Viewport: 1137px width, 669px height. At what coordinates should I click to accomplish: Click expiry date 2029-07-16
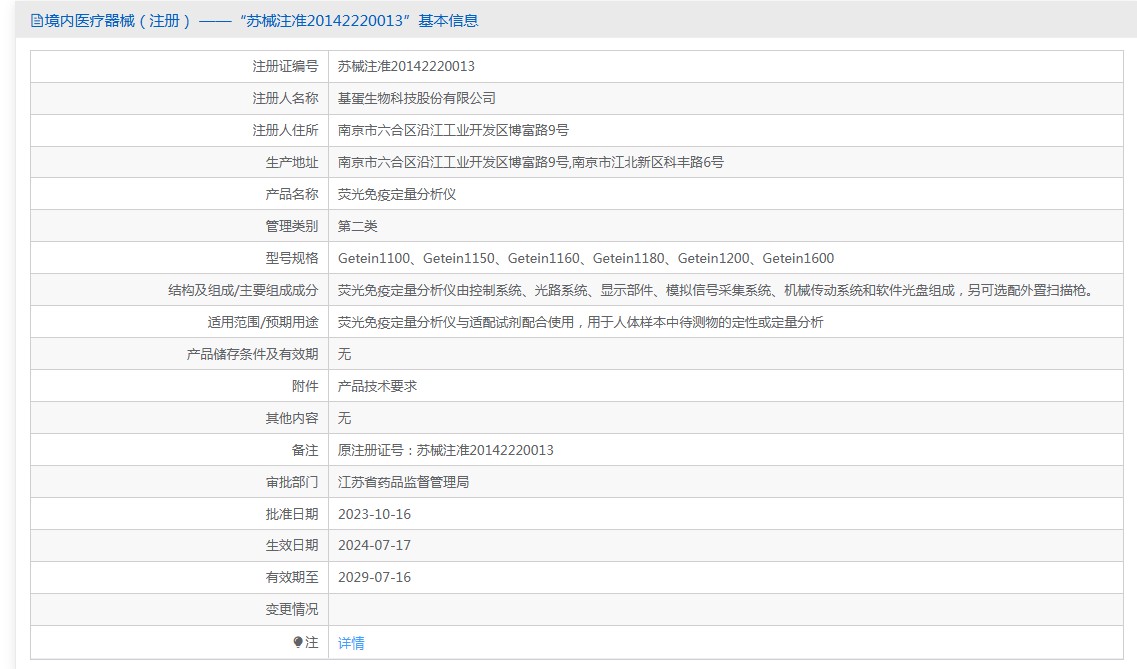(374, 577)
